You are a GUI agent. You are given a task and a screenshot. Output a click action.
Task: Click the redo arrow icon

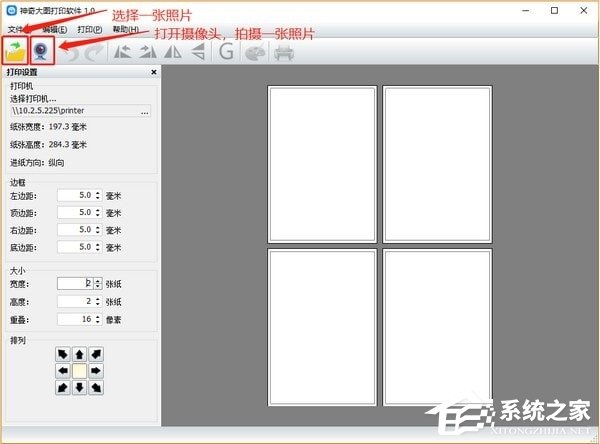tap(94, 52)
